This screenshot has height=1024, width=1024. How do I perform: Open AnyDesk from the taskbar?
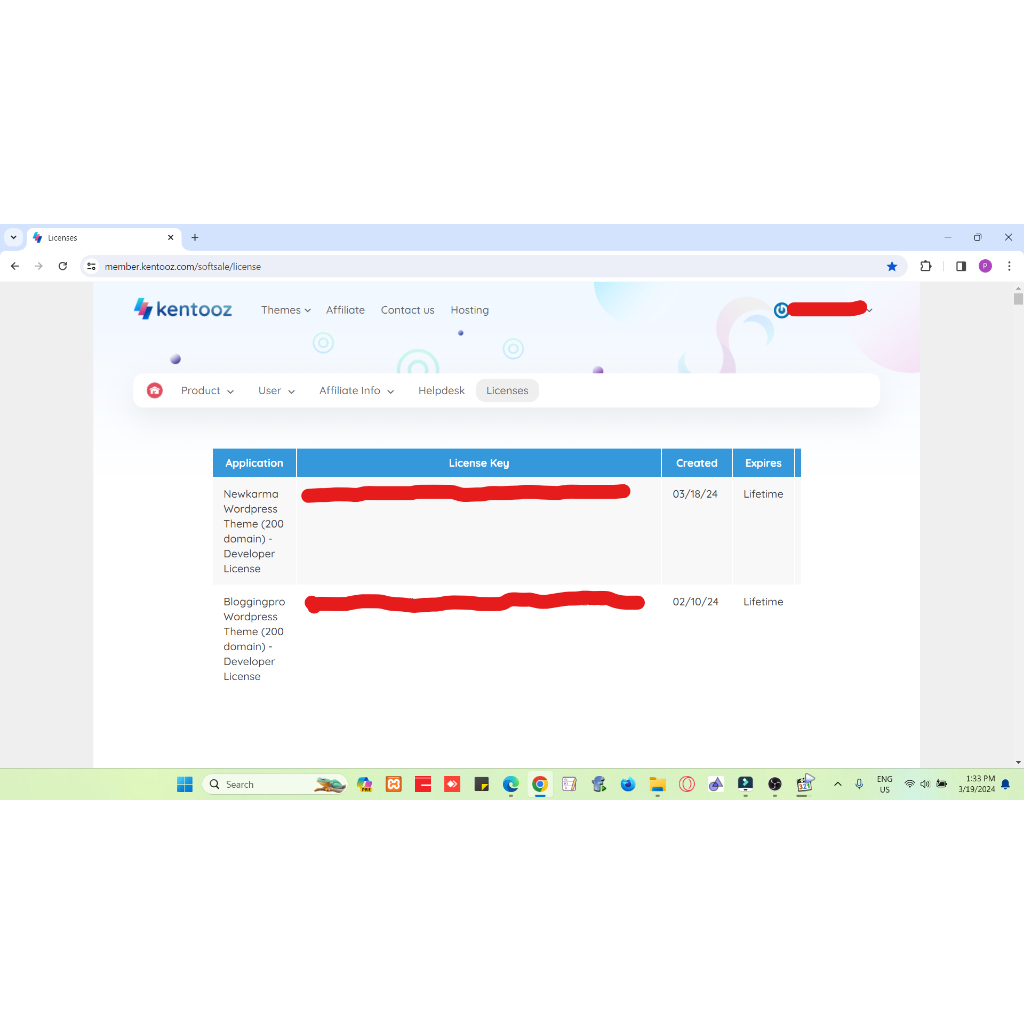pyautogui.click(x=452, y=784)
